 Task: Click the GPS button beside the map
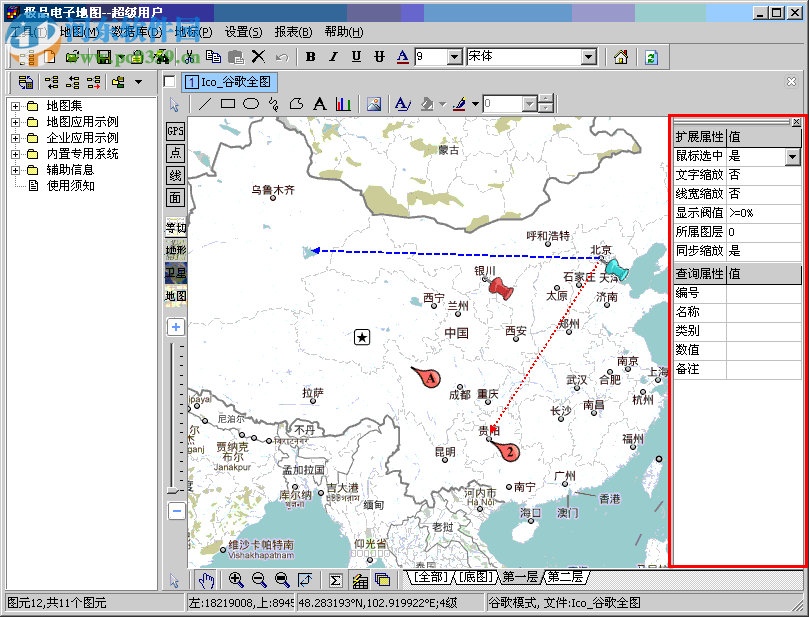click(x=175, y=131)
